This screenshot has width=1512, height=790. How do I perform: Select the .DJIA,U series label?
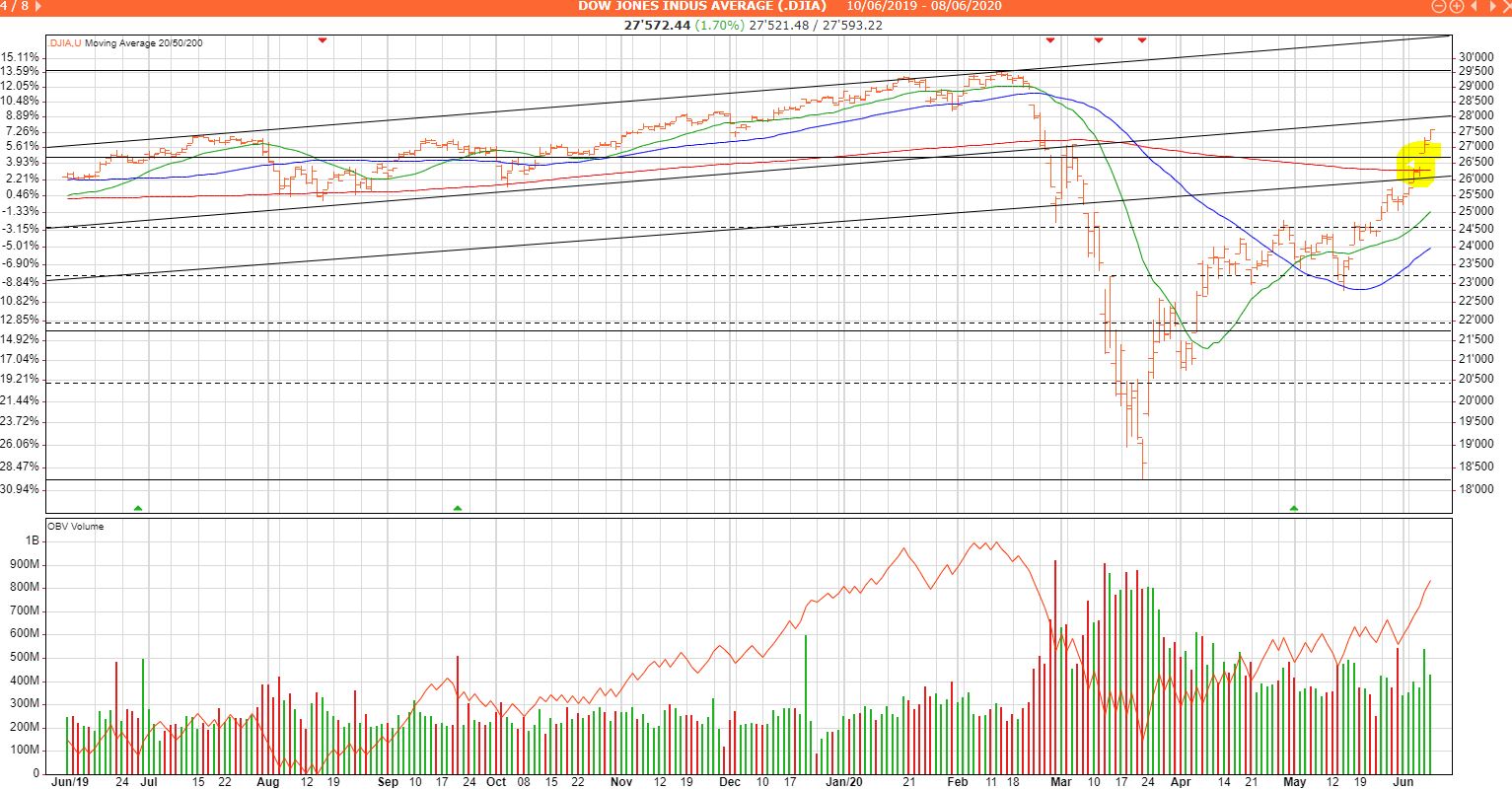66,43
